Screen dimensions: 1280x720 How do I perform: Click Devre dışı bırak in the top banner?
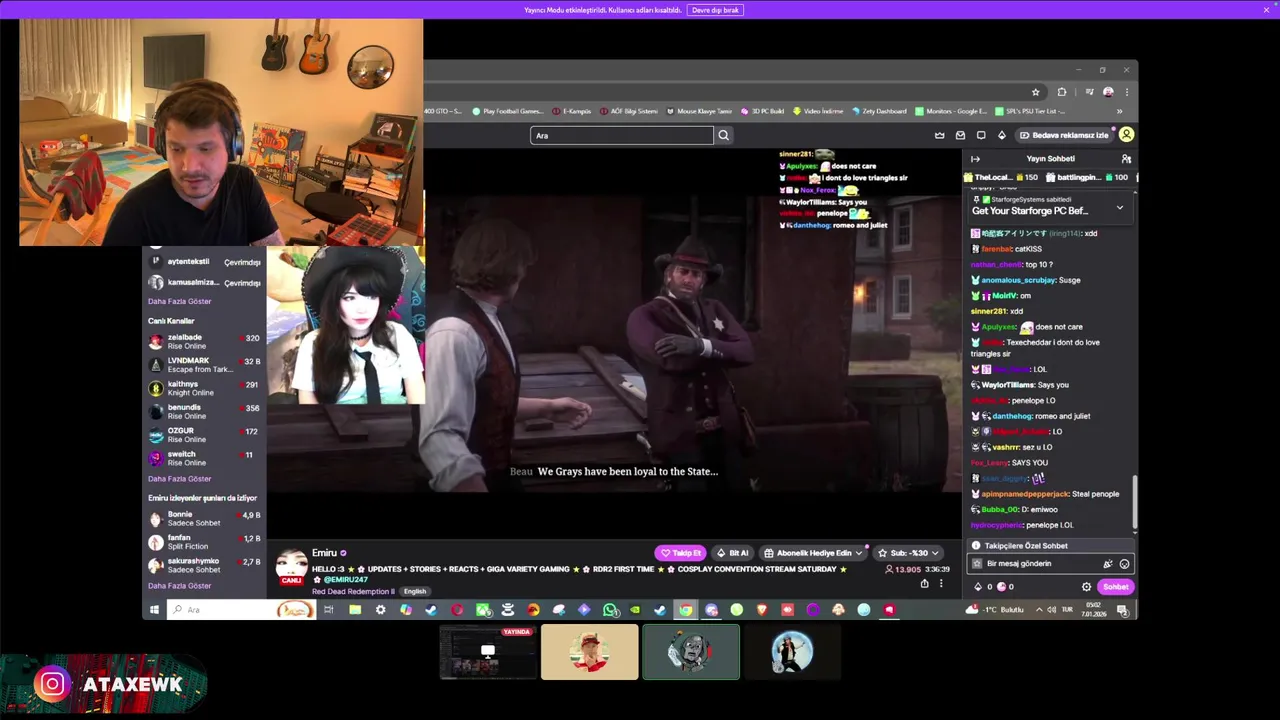click(x=715, y=10)
